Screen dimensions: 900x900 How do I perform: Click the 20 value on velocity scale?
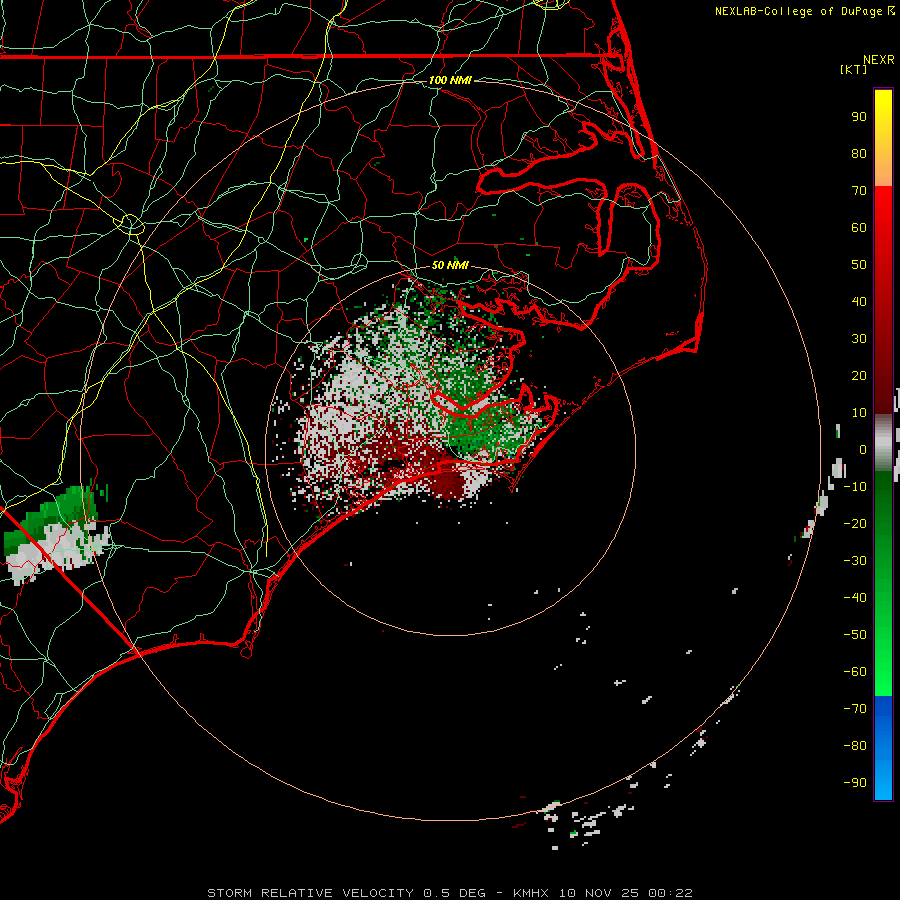point(859,375)
